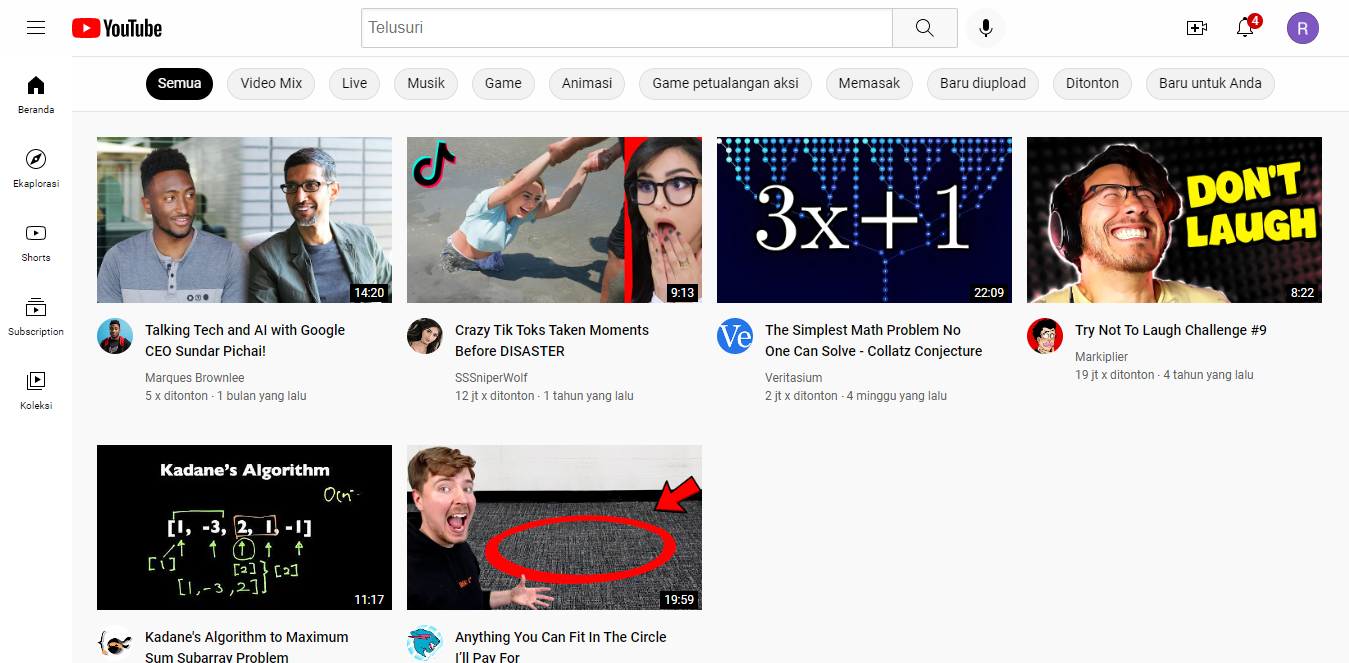Open title Kadane's Algorithm to Maximum Sum Subarray

[x=247, y=647]
